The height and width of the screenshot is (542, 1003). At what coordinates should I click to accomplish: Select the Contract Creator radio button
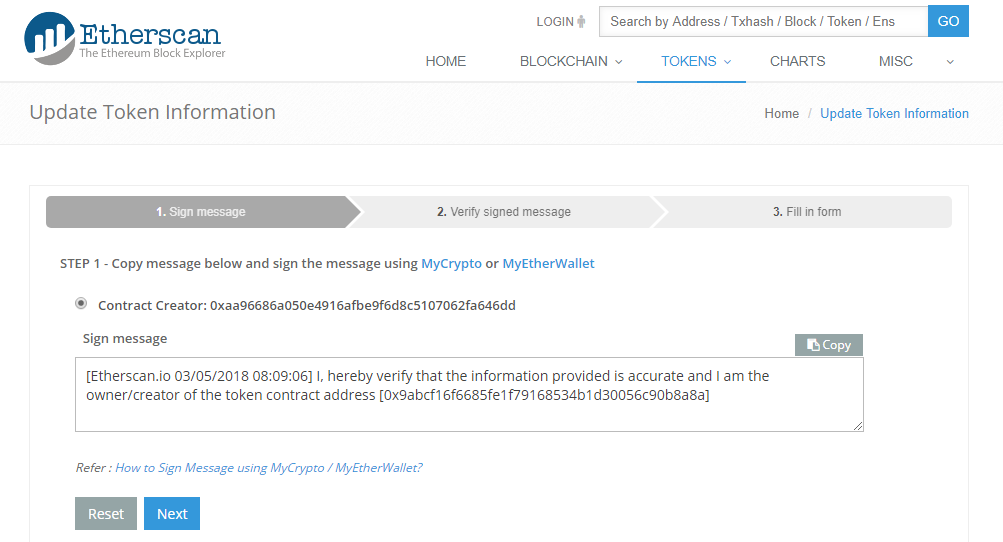pyautogui.click(x=81, y=303)
